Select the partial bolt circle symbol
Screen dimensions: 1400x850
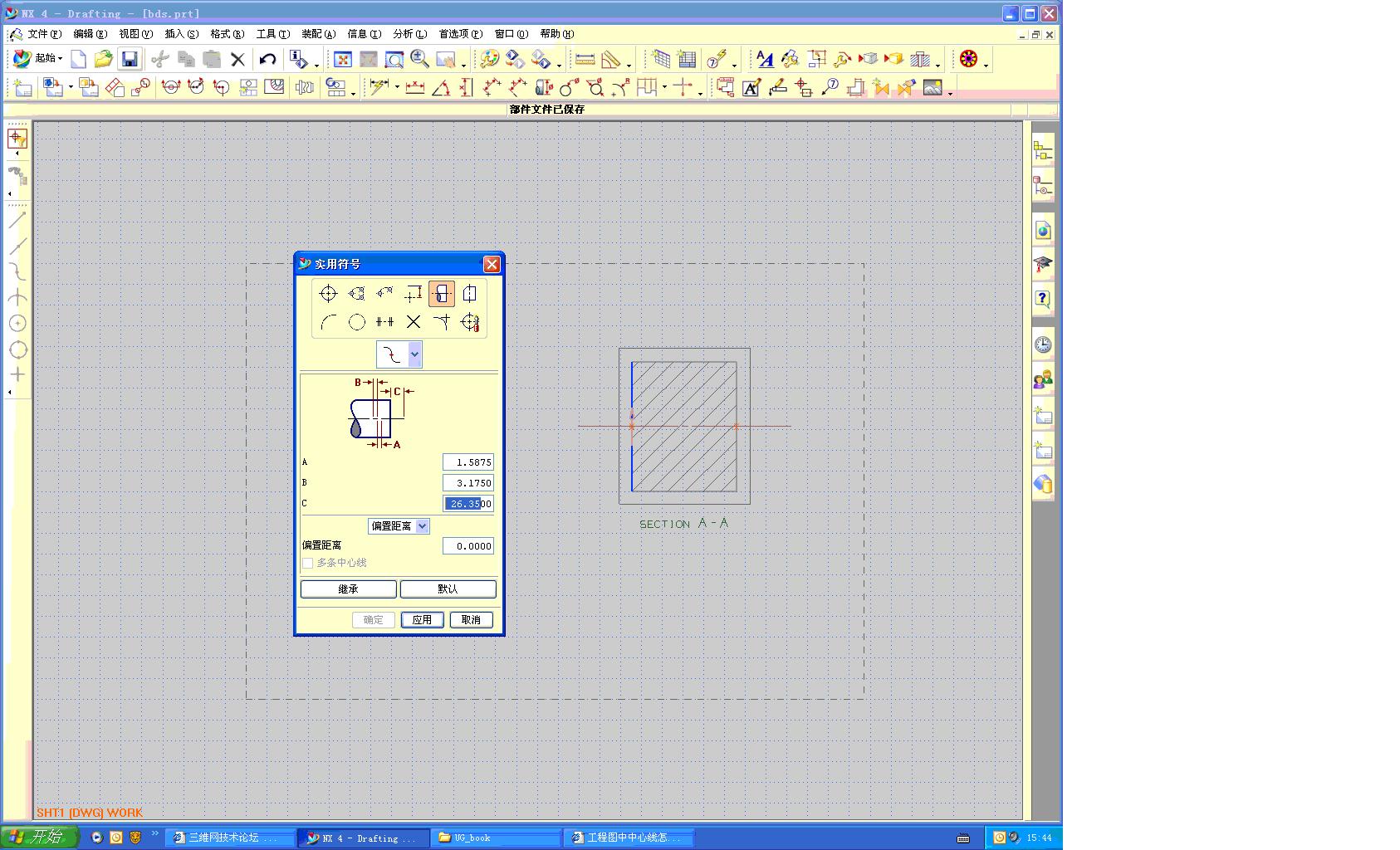(384, 294)
